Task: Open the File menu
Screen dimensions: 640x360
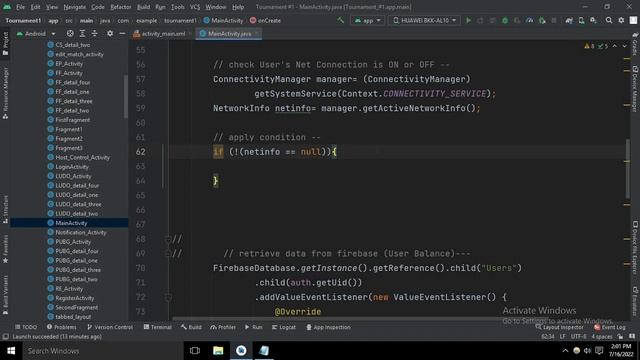Action: pyautogui.click(x=20, y=7)
